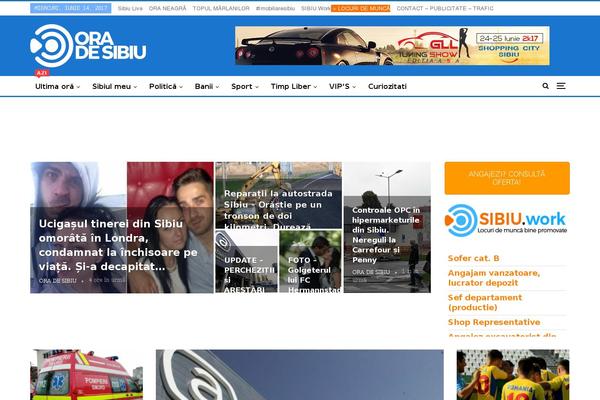Open ORA NEAGRĂ top link
The height and width of the screenshot is (400, 600).
coord(167,8)
